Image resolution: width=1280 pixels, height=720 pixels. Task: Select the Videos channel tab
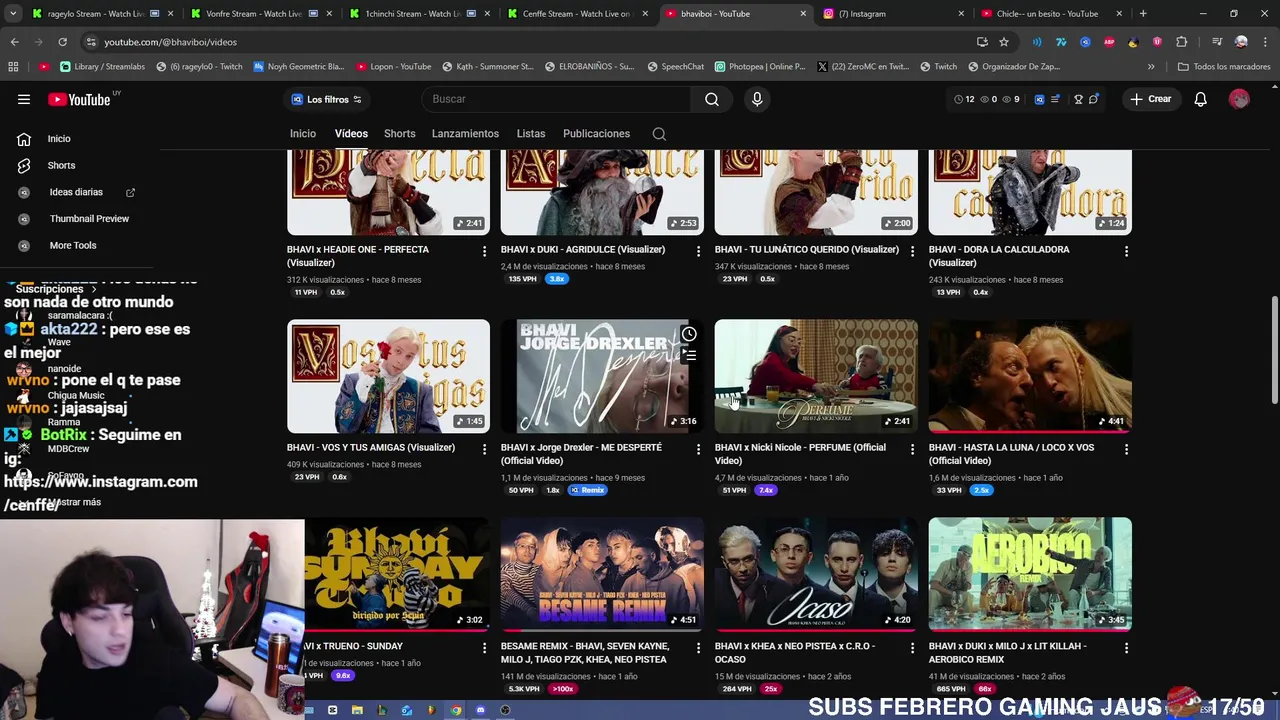[x=351, y=134]
